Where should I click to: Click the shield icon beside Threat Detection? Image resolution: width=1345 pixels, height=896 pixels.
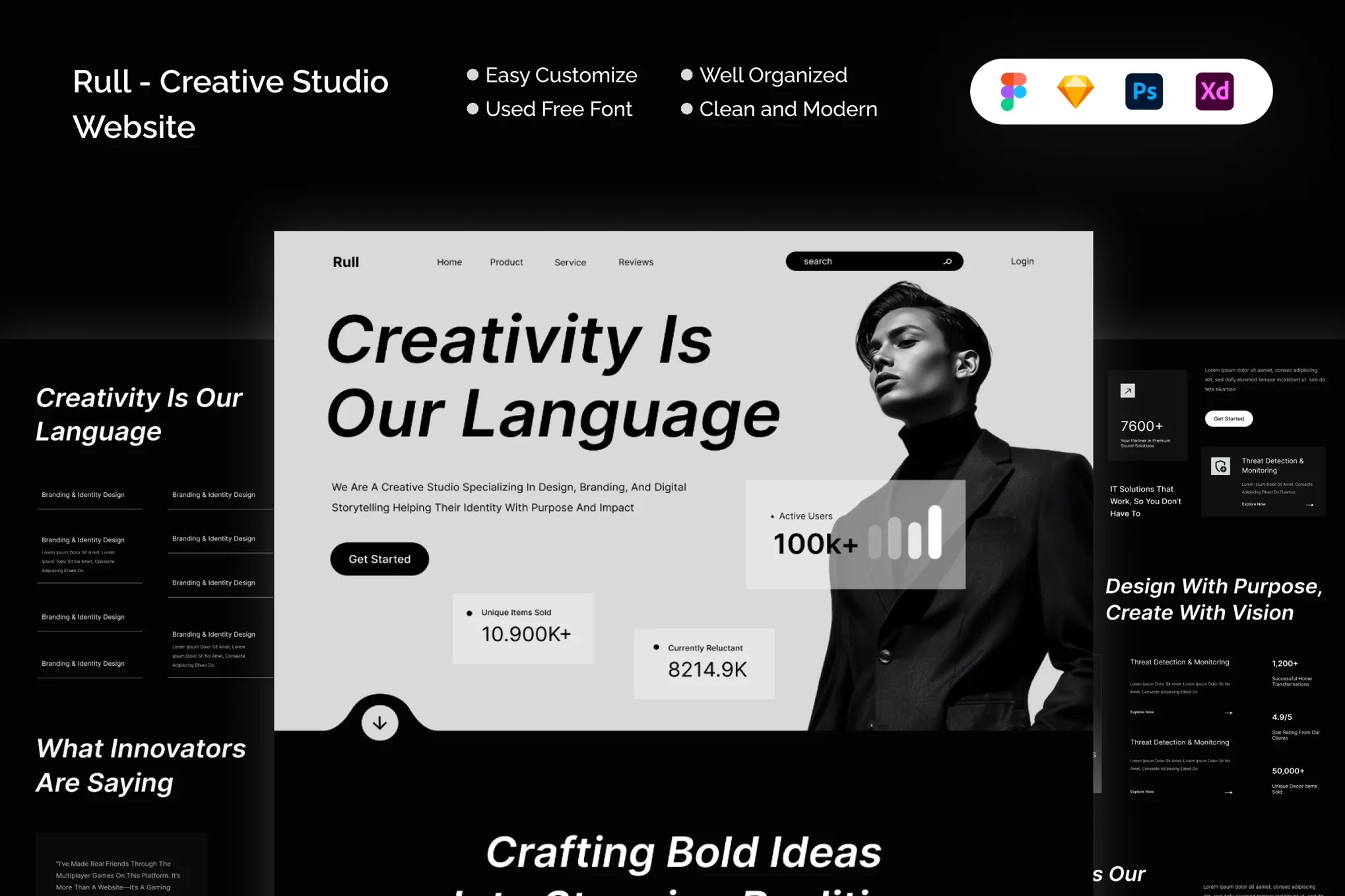1220,466
